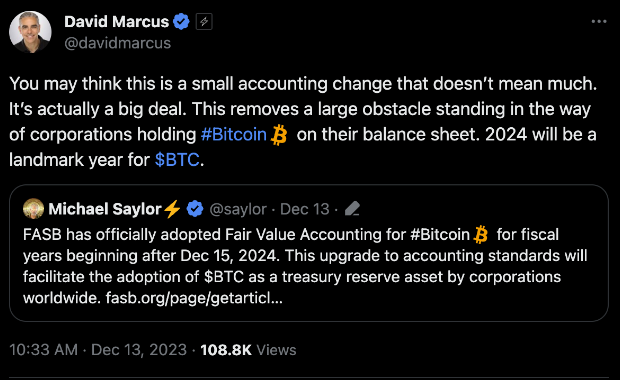Open the blue $BTC cashtag link

pyautogui.click(x=177, y=160)
